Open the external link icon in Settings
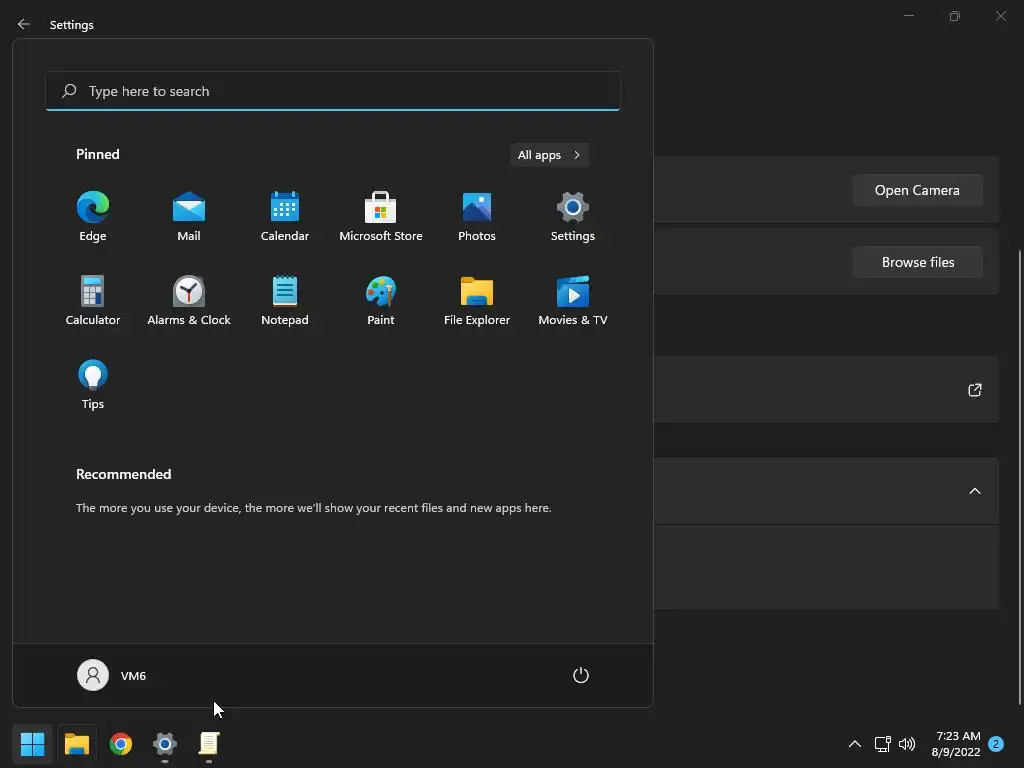 coord(974,390)
